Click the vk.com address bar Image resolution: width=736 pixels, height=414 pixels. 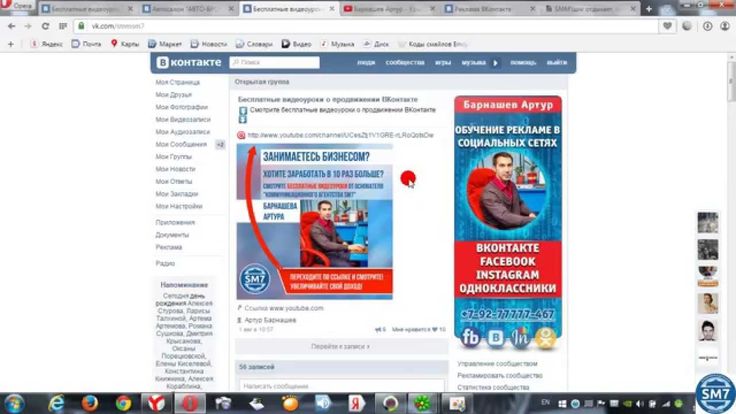click(366, 26)
